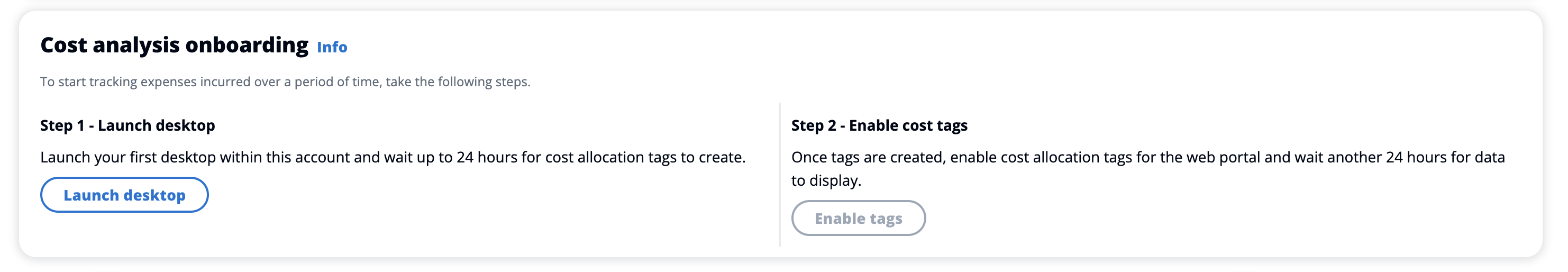The width and height of the screenshot is (1568, 272).
Task: Click "web portal" in the Step 2 description
Action: 1222,157
